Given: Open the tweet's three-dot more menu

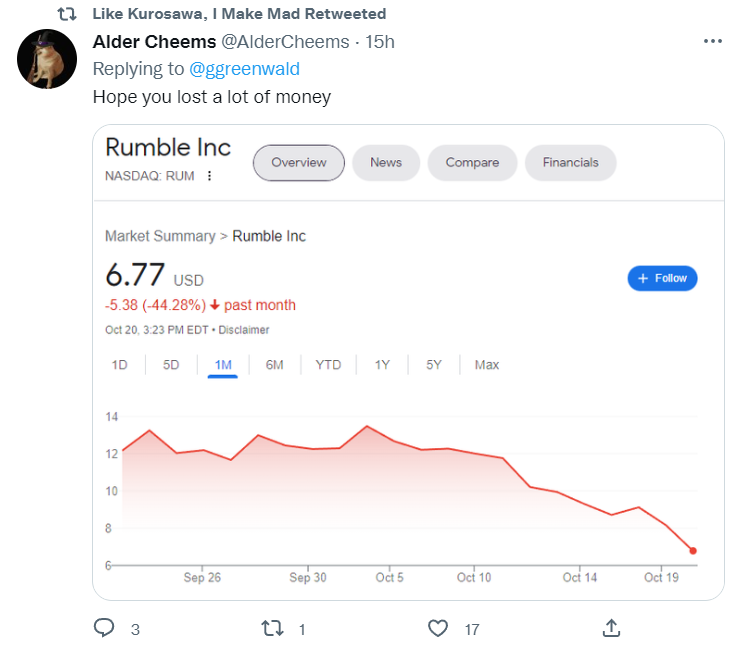Looking at the screenshot, I should pos(712,42).
